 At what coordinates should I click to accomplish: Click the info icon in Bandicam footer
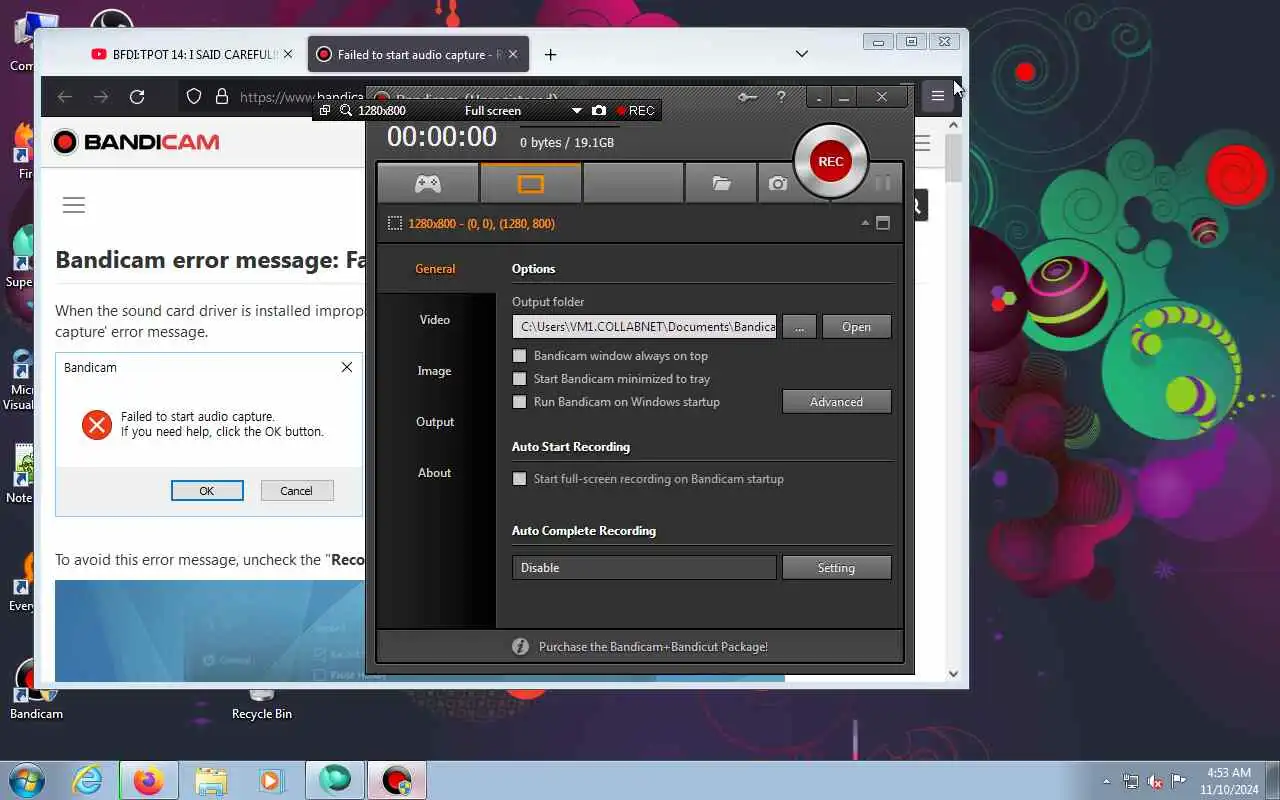(520, 646)
